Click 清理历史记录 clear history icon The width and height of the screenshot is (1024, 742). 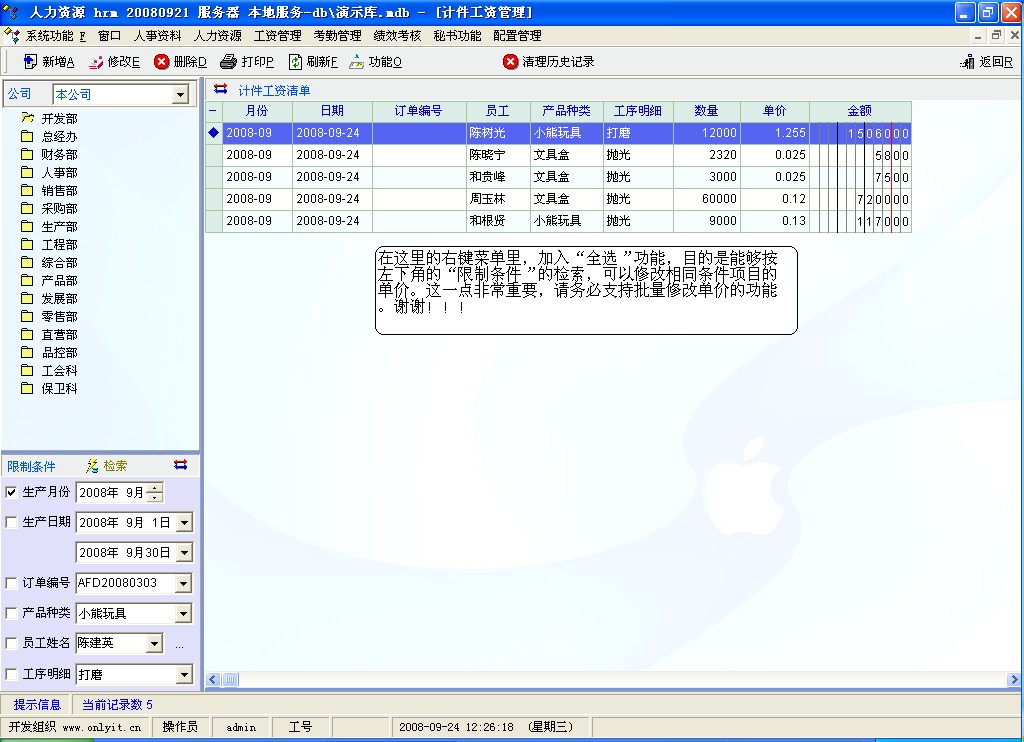[511, 62]
